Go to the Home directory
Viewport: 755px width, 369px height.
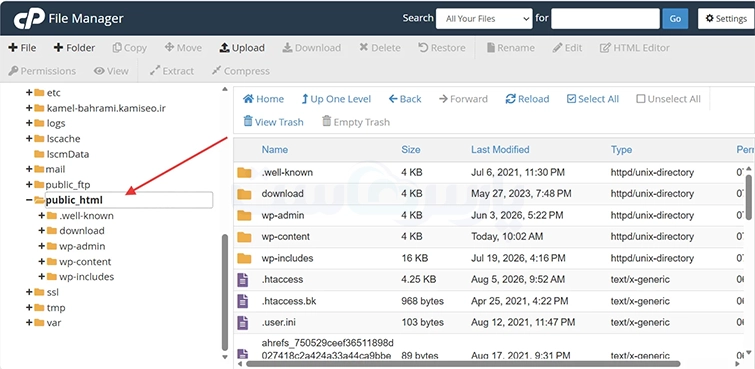(263, 99)
